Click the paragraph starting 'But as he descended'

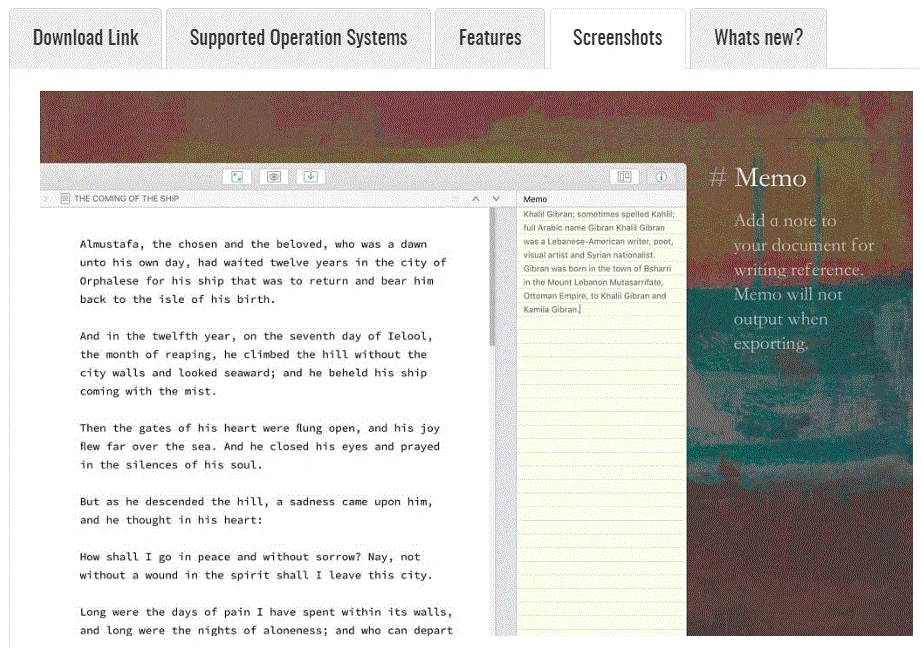(x=256, y=511)
